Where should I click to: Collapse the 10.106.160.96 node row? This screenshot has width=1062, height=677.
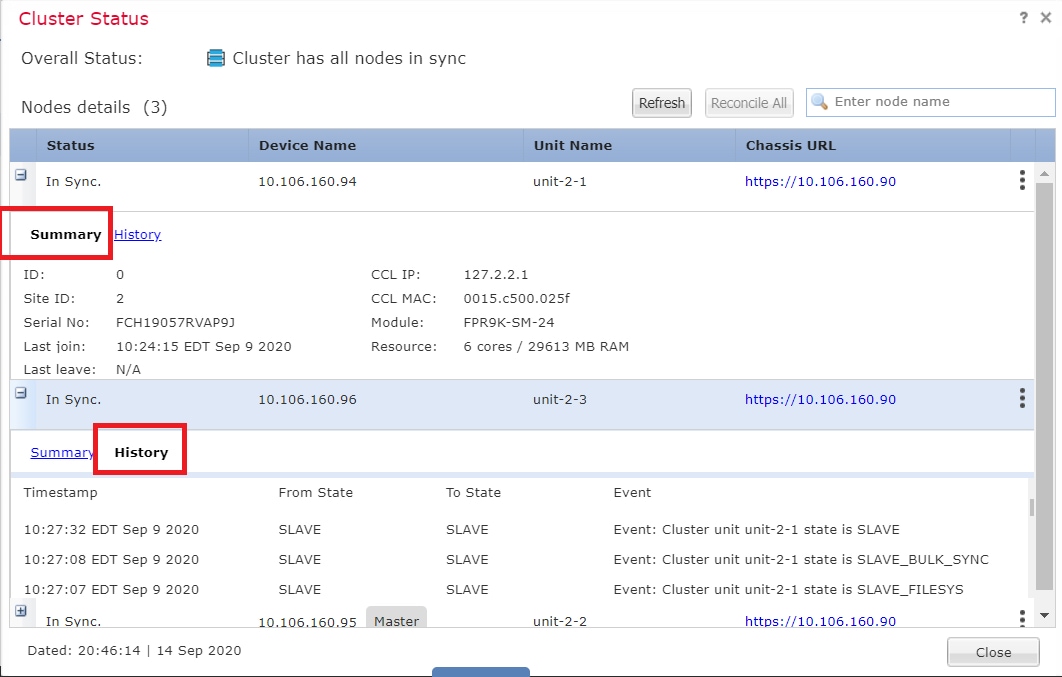(21, 393)
